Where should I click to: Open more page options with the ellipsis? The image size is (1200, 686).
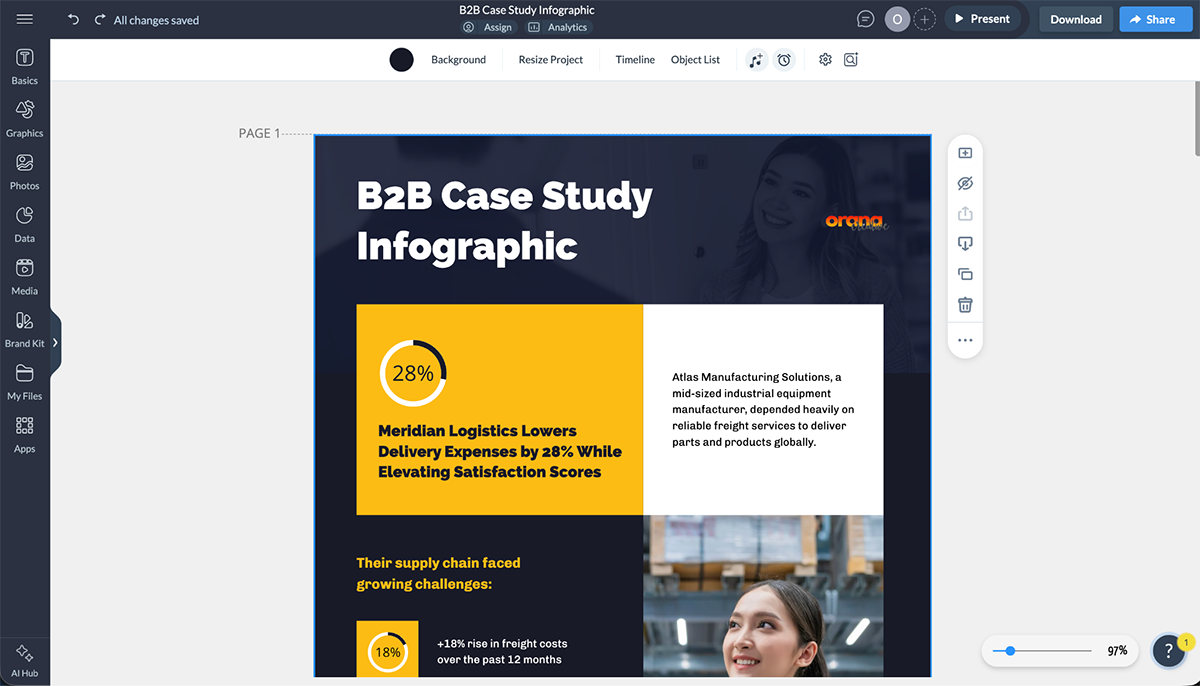[964, 340]
